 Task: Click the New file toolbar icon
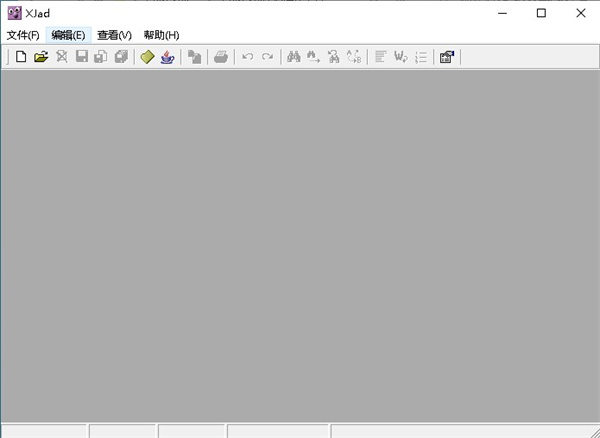click(20, 57)
